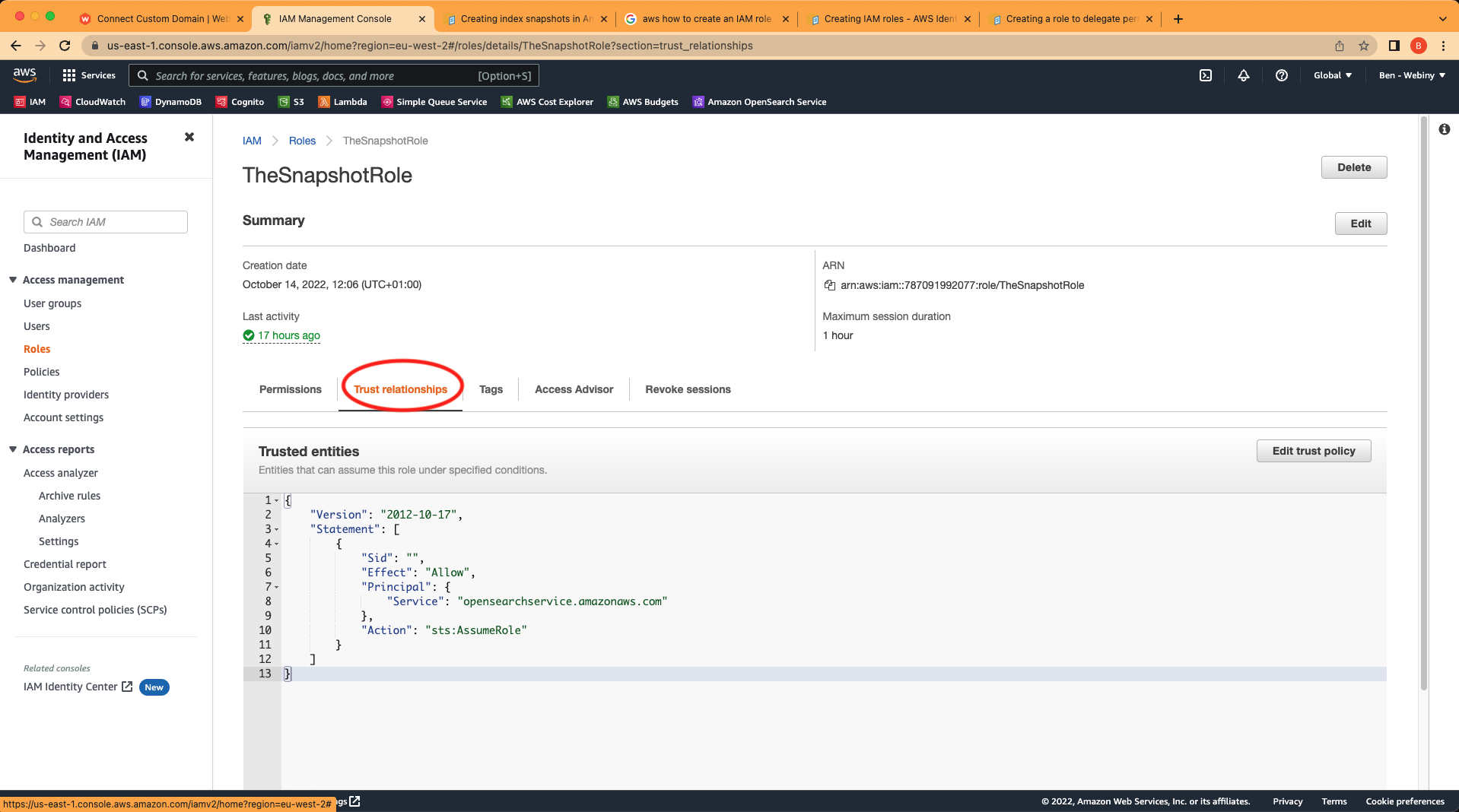Viewport: 1459px width, 812px height.
Task: Click the AWS logo
Action: 24,75
